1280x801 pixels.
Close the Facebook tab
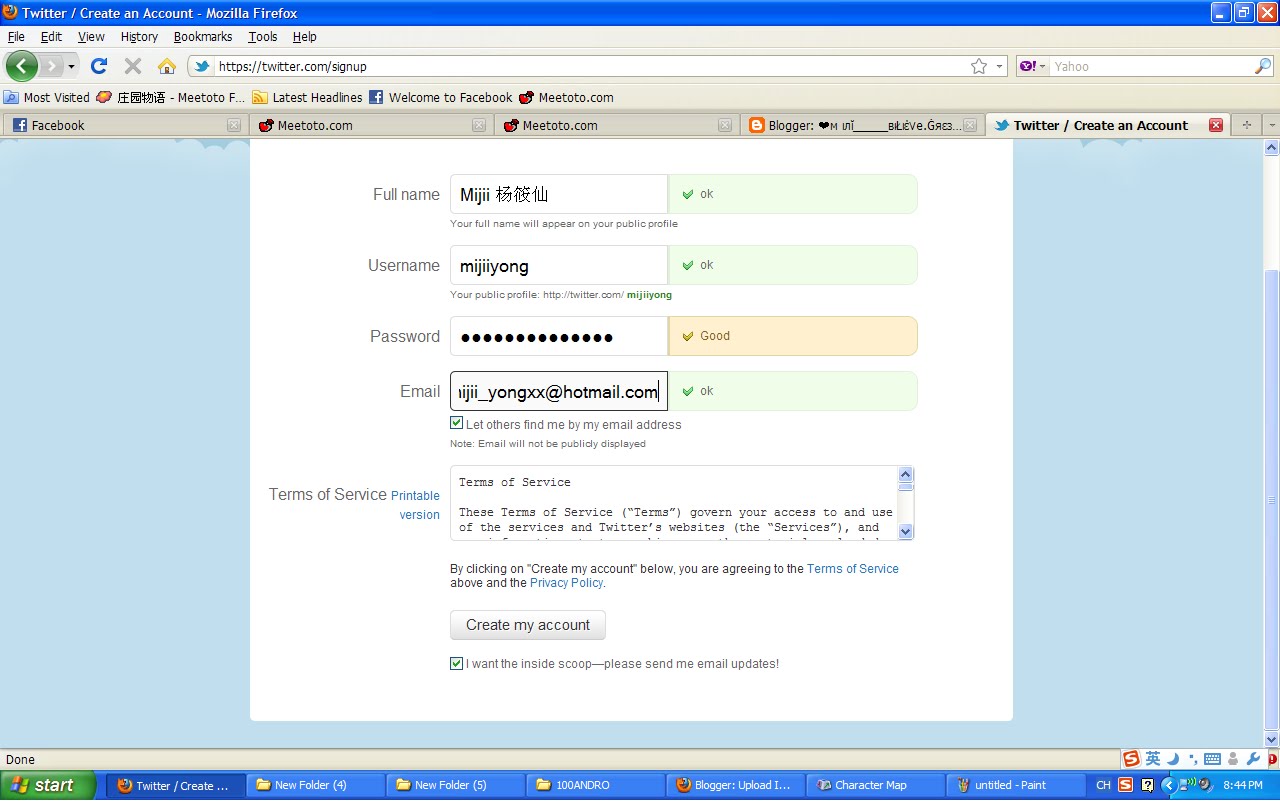coord(234,125)
